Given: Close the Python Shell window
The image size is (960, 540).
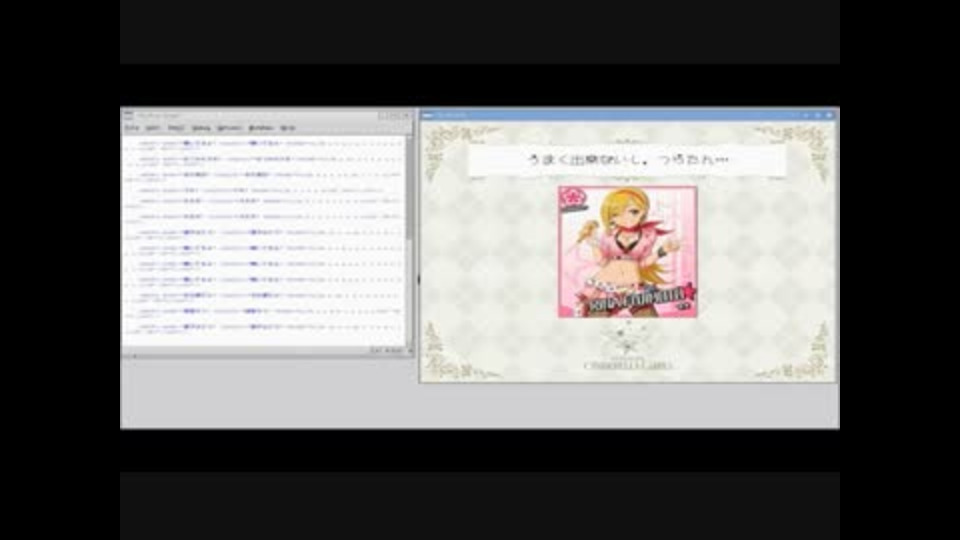Looking at the screenshot, I should tap(406, 115).
